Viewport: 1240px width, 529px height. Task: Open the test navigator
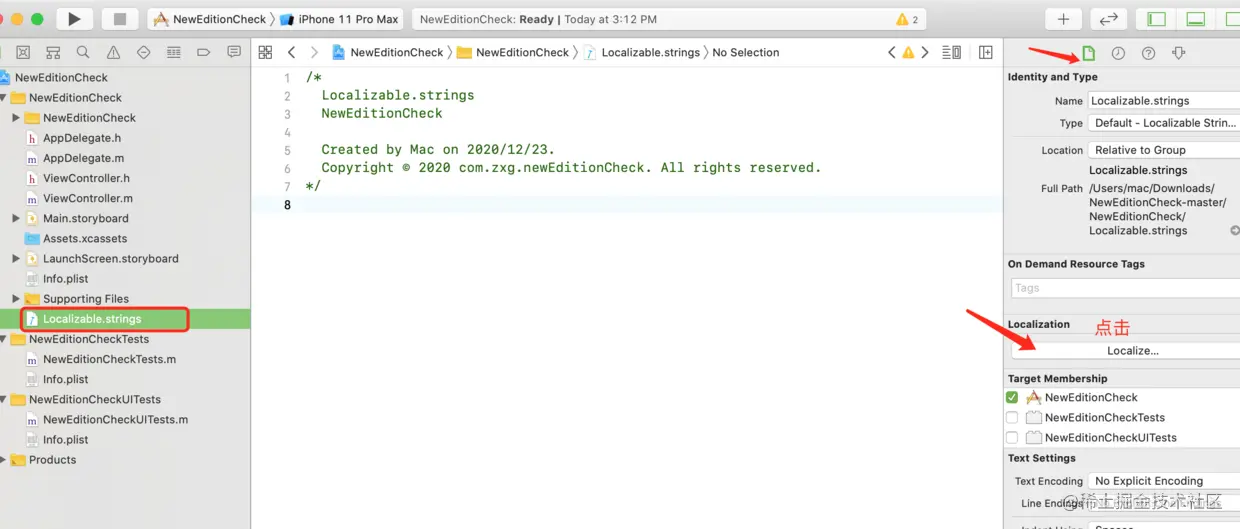click(143, 52)
